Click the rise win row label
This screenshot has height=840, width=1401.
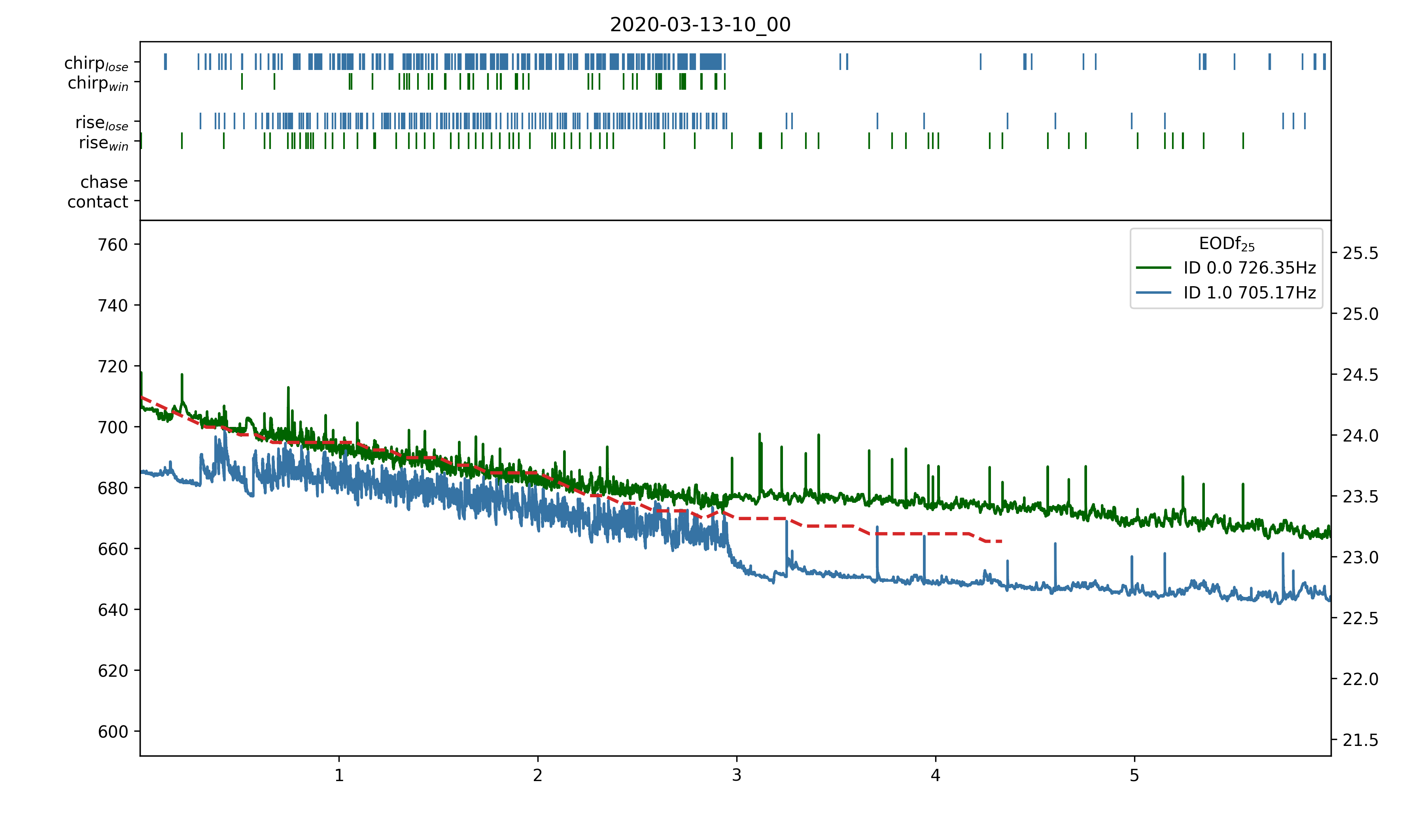(x=104, y=143)
